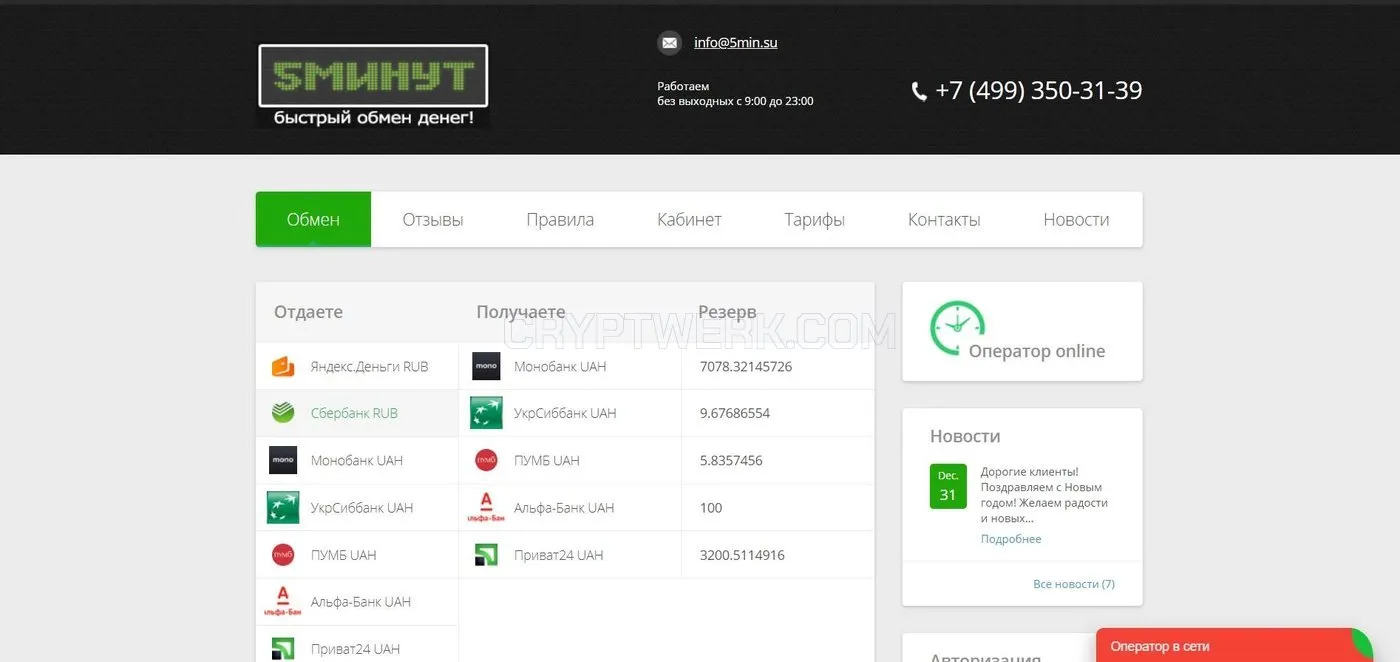Go to the Правила tab
The width and height of the screenshot is (1400, 662).
tap(560, 219)
